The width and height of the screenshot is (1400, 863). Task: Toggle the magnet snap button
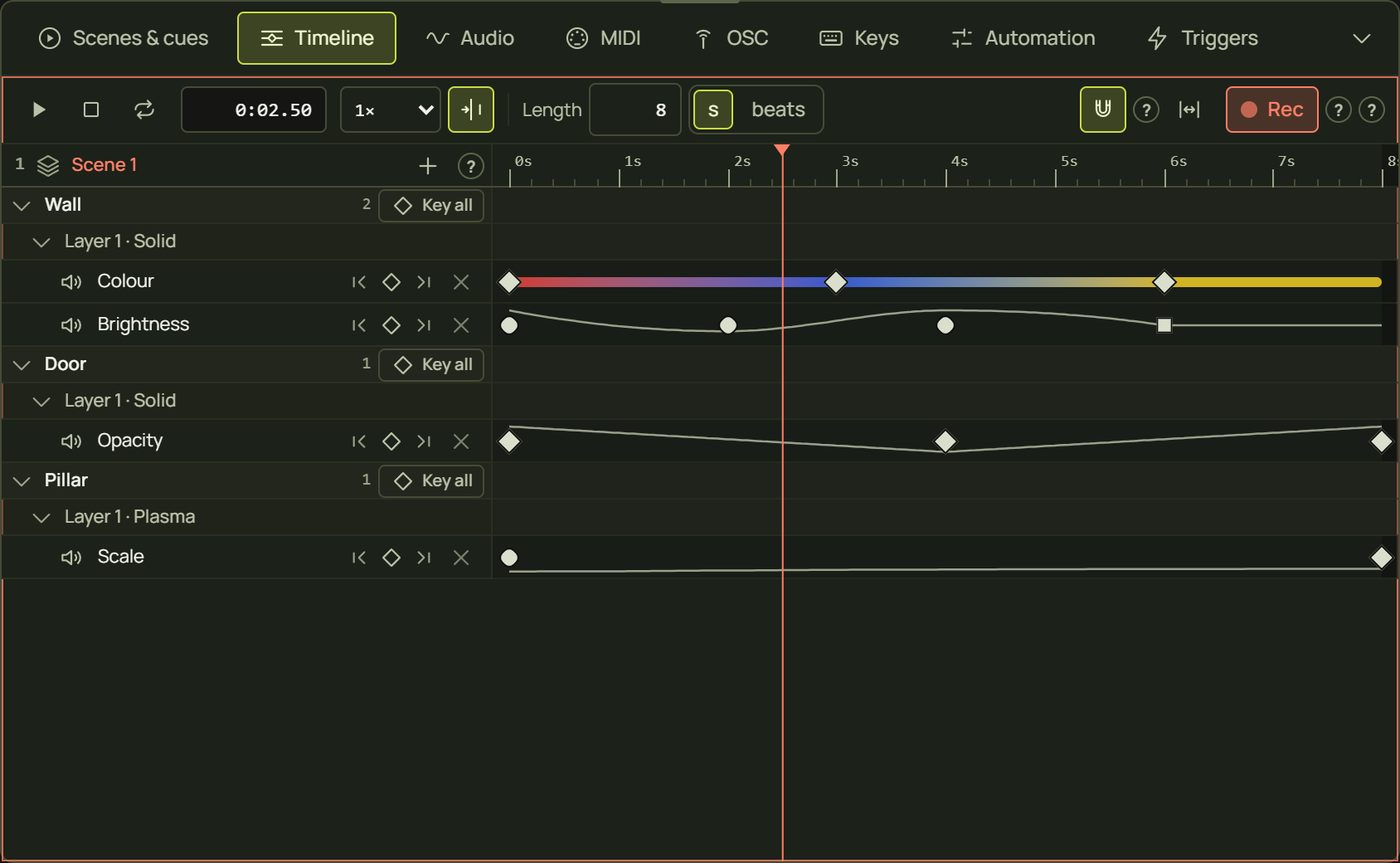[x=1103, y=110]
